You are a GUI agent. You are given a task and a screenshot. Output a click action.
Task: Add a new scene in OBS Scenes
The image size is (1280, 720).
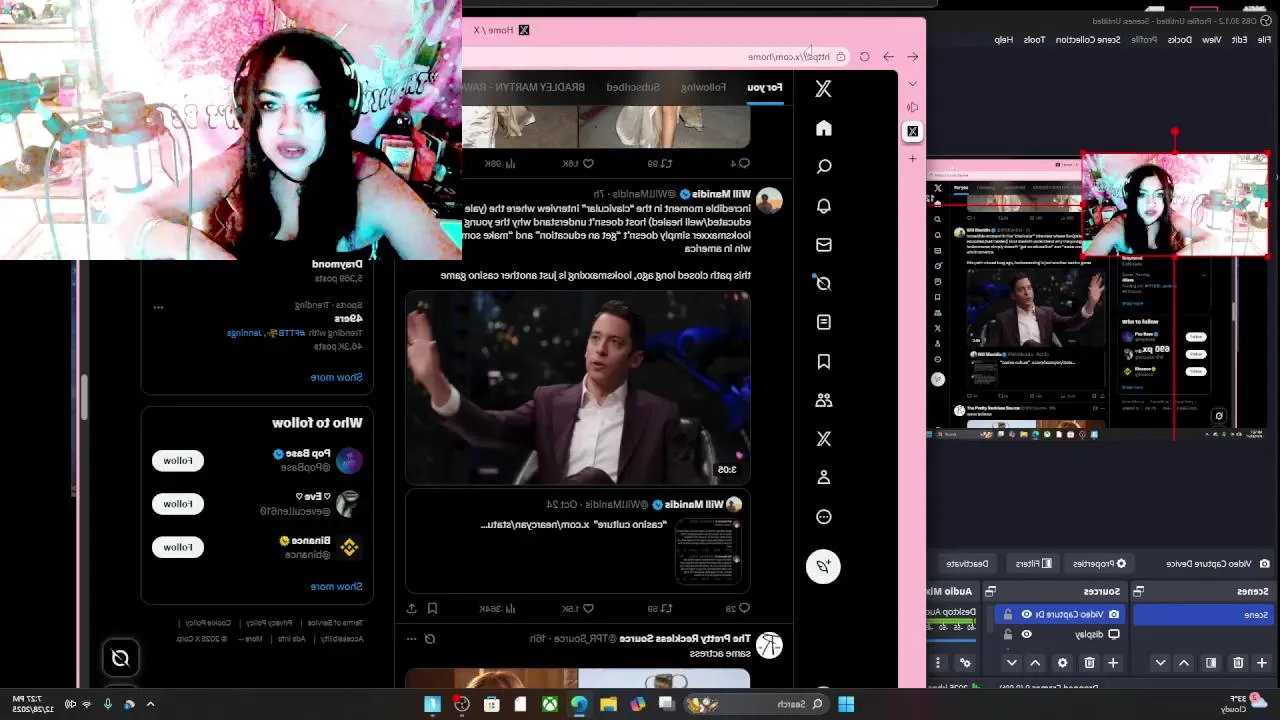[1261, 662]
